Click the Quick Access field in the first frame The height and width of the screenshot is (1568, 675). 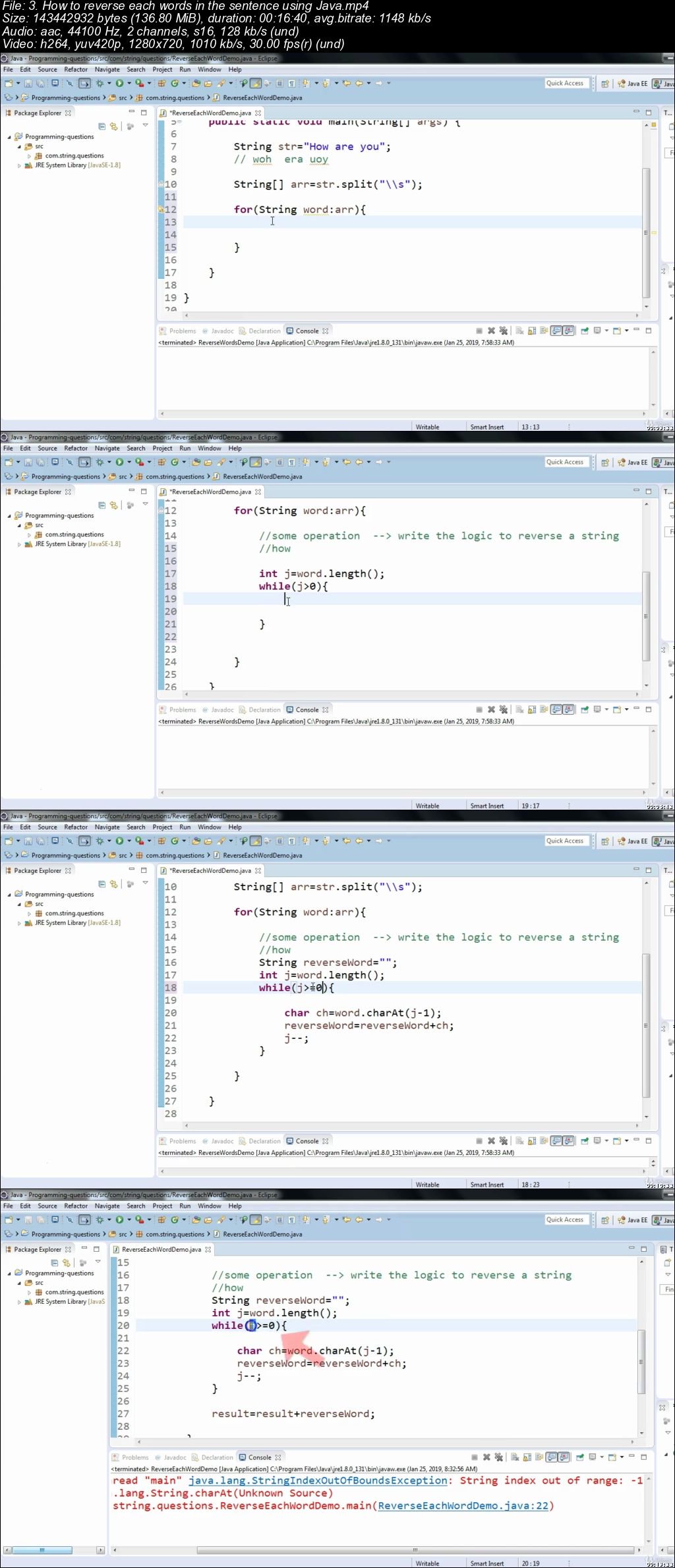[566, 83]
